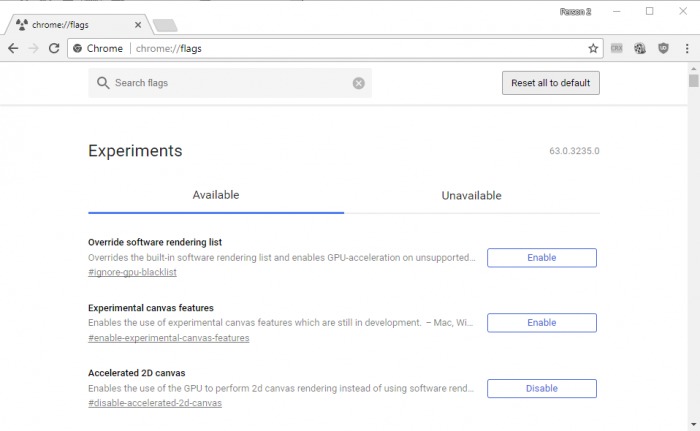Click the scrollbar down arrow
Image resolution: width=700 pixels, height=431 pixels.
coord(693,424)
